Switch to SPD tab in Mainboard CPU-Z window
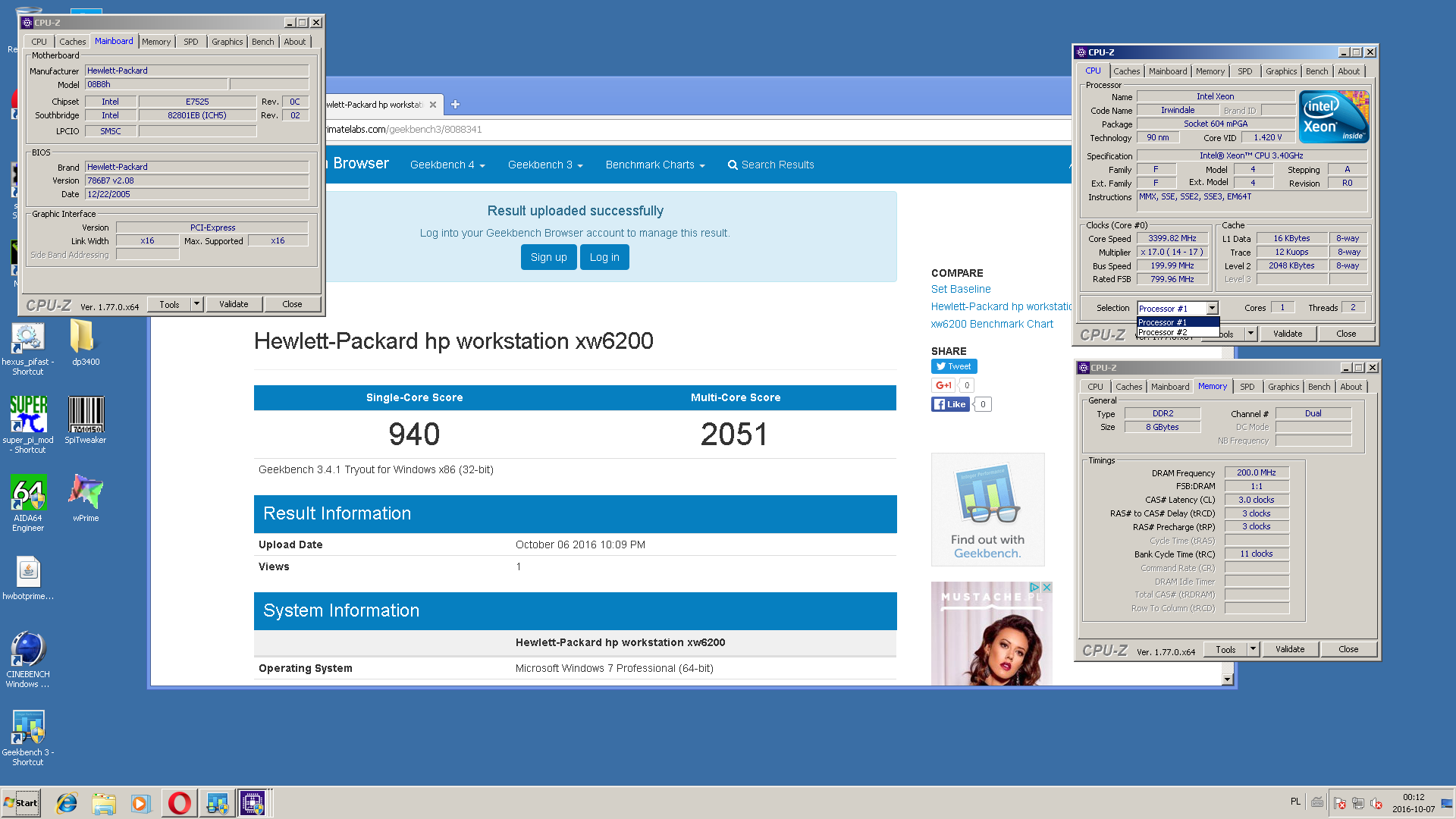The height and width of the screenshot is (819, 1456). point(191,42)
